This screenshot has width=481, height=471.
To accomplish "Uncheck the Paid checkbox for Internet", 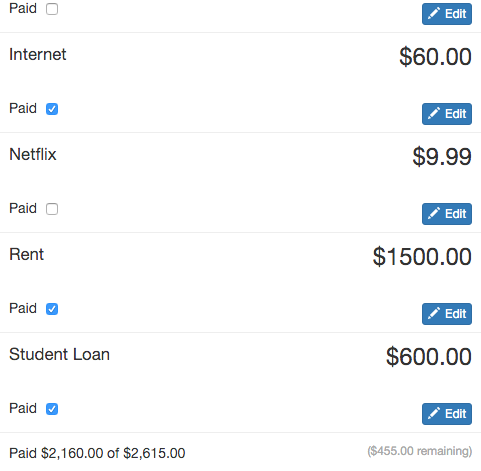I will click(x=52, y=109).
